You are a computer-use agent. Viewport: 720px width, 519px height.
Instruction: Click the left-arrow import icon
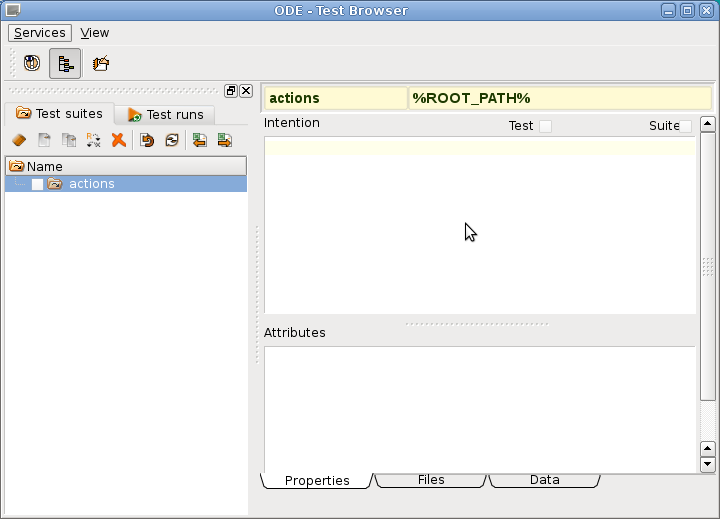click(200, 141)
